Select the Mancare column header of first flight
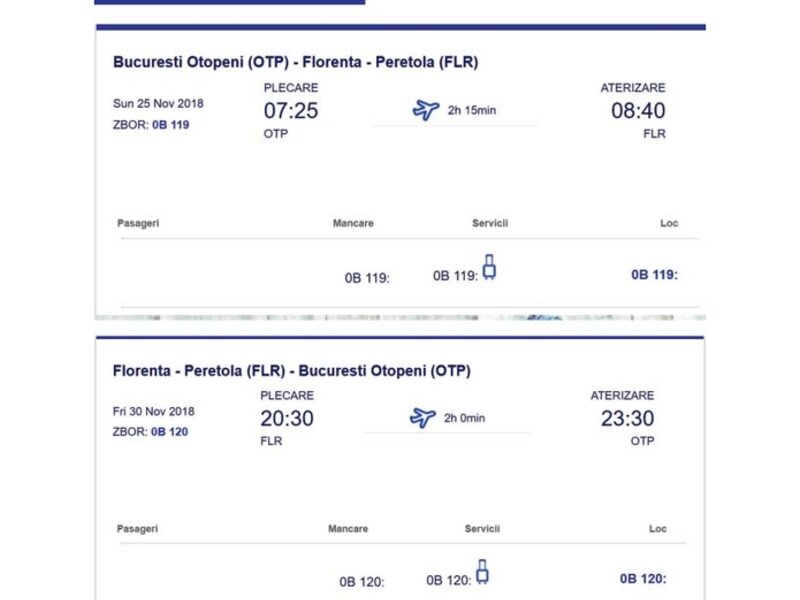This screenshot has height=600, width=800. 353,223
